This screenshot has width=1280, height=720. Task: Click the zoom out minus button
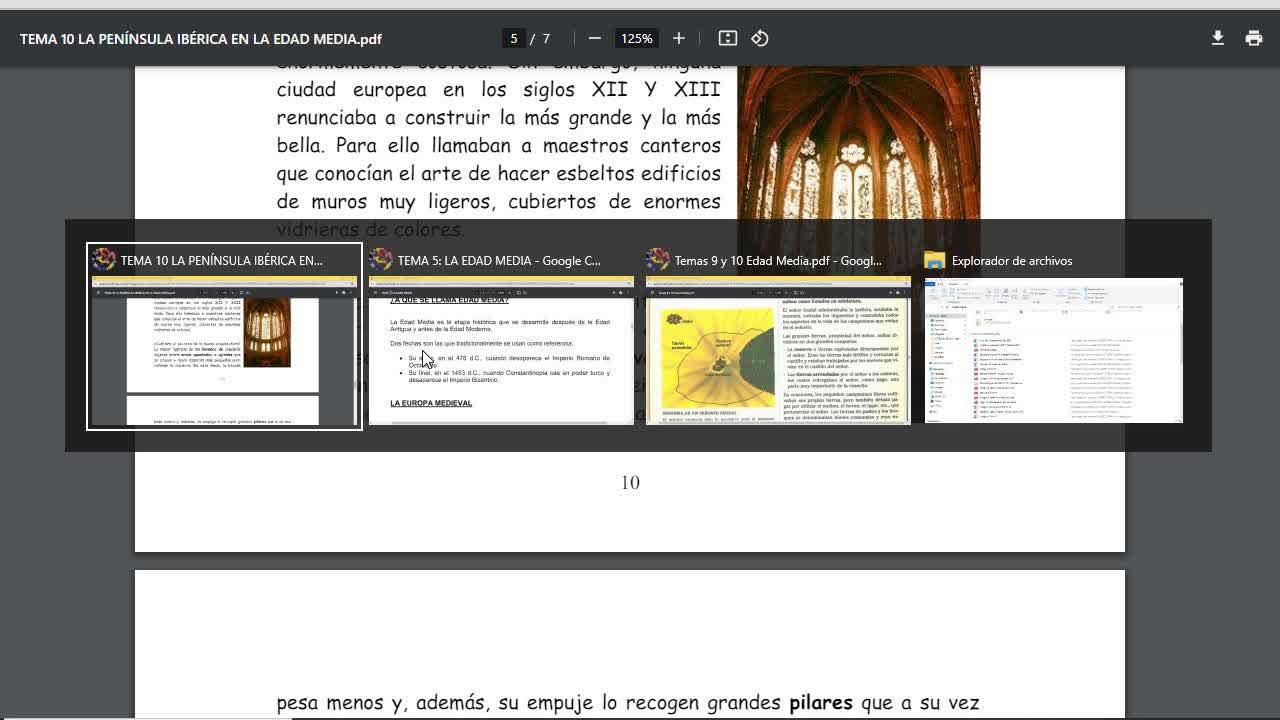(x=595, y=38)
